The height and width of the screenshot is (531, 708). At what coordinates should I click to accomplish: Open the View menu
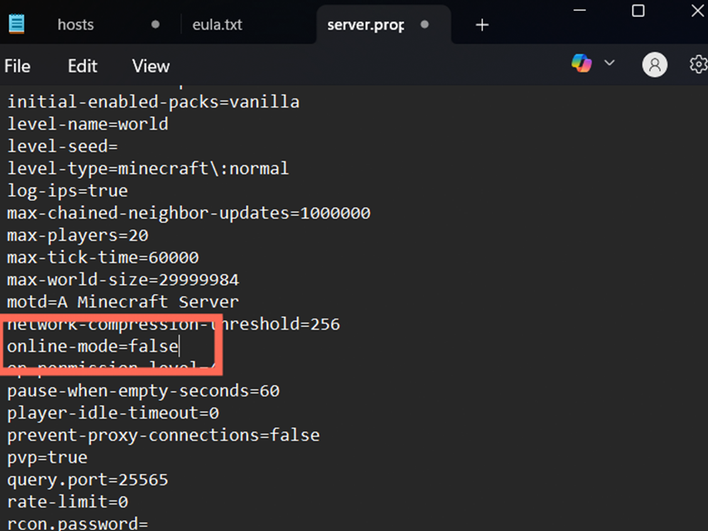pyautogui.click(x=151, y=66)
